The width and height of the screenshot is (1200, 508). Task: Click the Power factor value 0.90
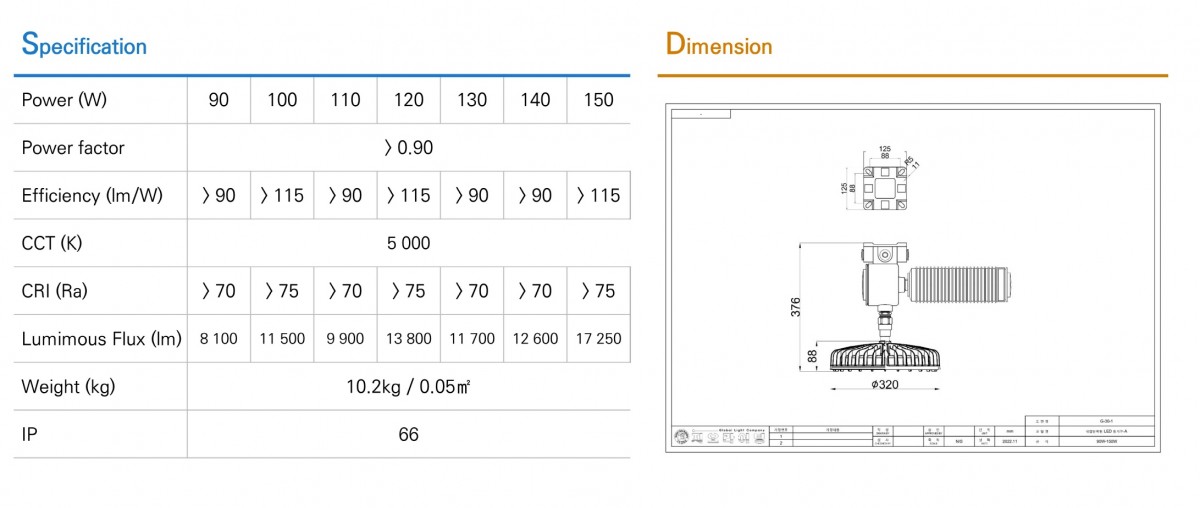pyautogui.click(x=408, y=148)
